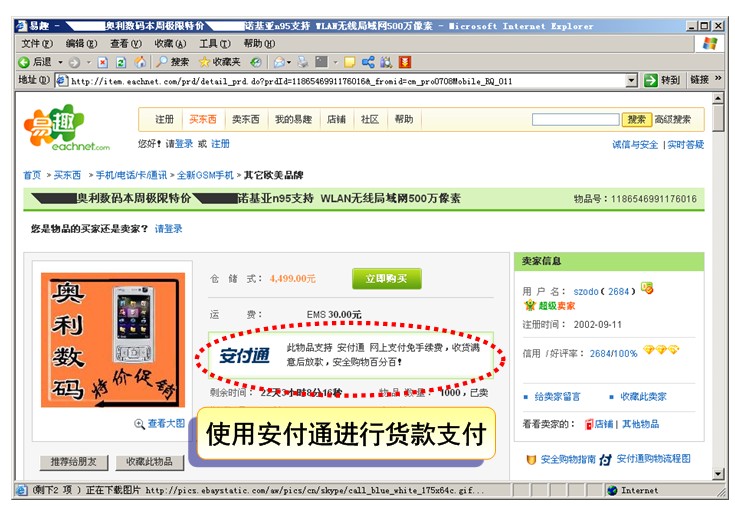
Task: Select the 我的易趣 navigation tab
Action: (x=293, y=119)
